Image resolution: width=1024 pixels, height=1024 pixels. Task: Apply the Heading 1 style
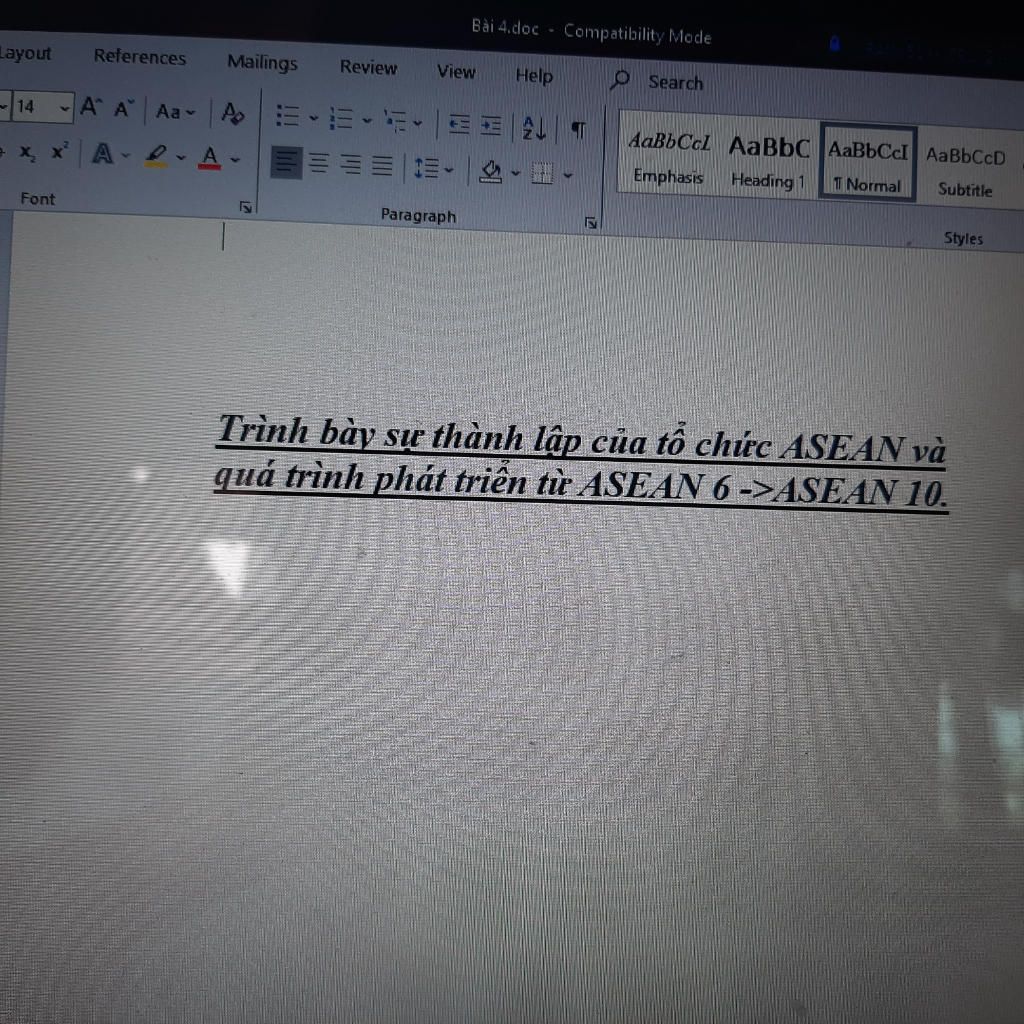(769, 163)
